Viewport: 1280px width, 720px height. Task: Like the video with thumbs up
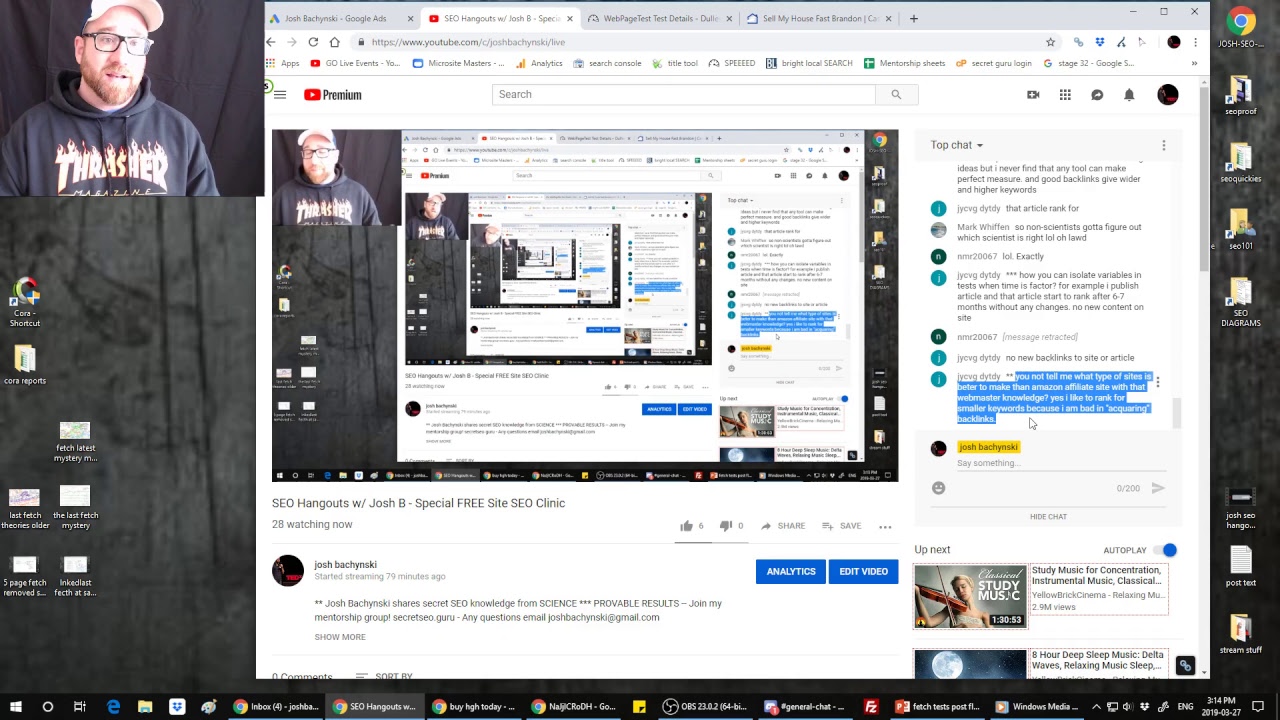pos(686,525)
